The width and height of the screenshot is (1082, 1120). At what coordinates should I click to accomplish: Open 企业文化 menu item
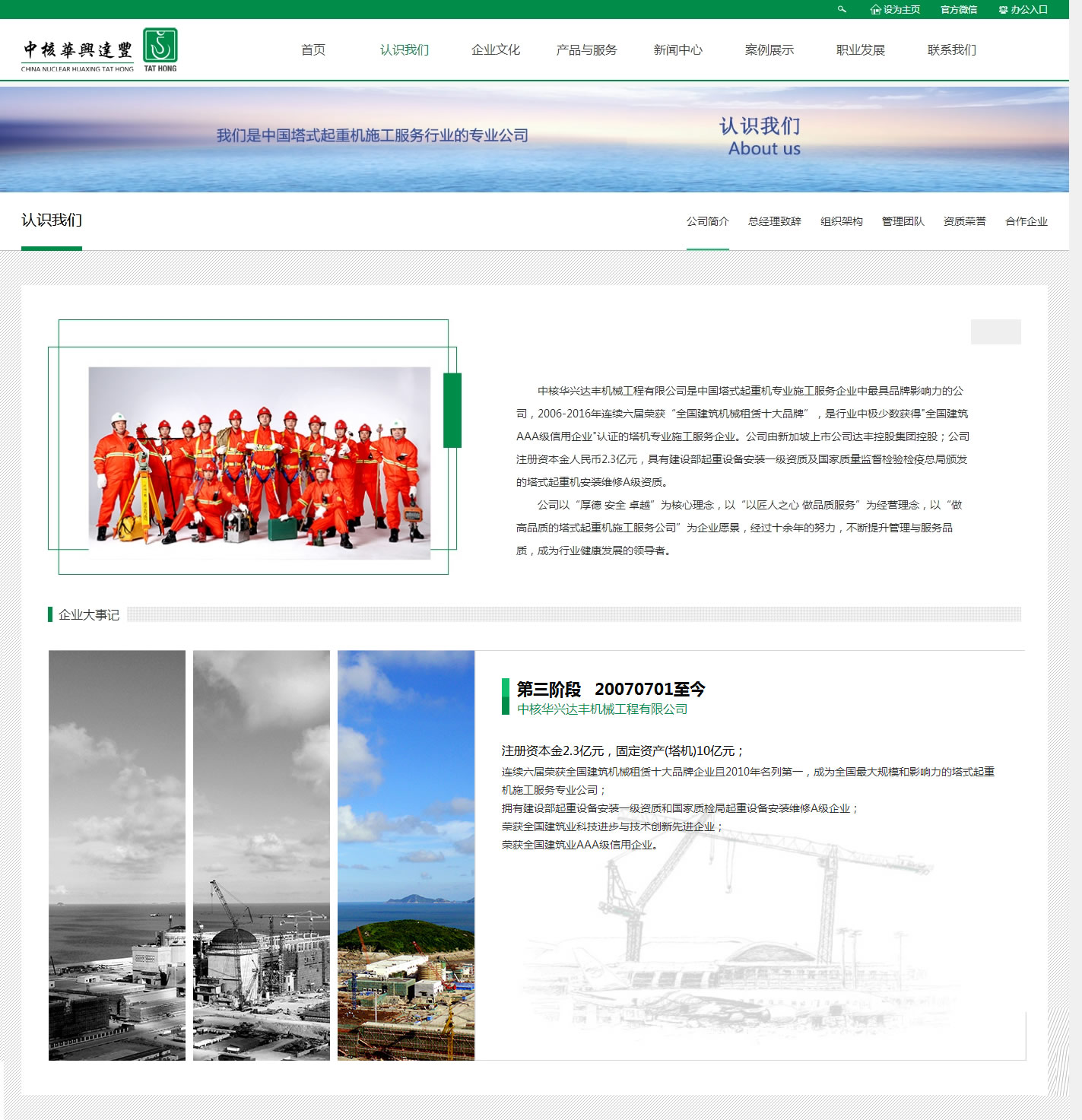click(x=496, y=50)
